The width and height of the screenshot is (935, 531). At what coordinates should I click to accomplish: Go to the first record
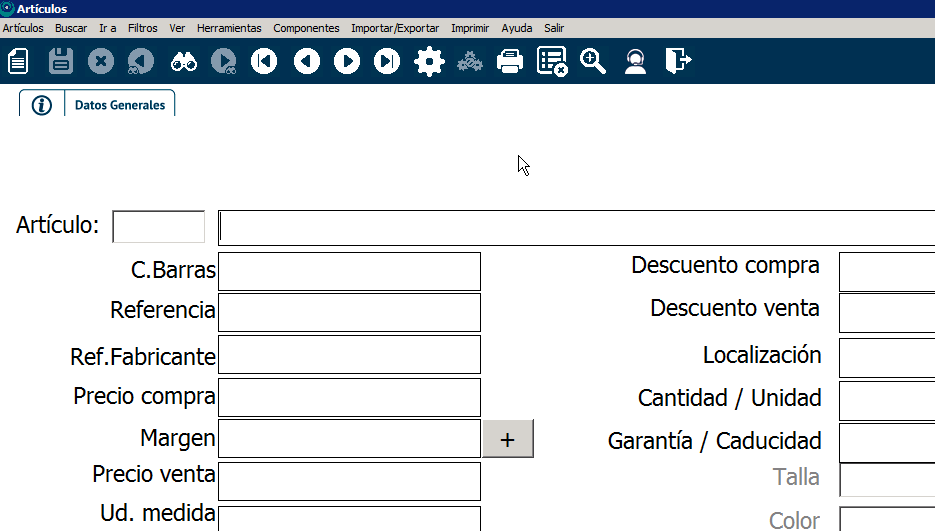click(264, 62)
